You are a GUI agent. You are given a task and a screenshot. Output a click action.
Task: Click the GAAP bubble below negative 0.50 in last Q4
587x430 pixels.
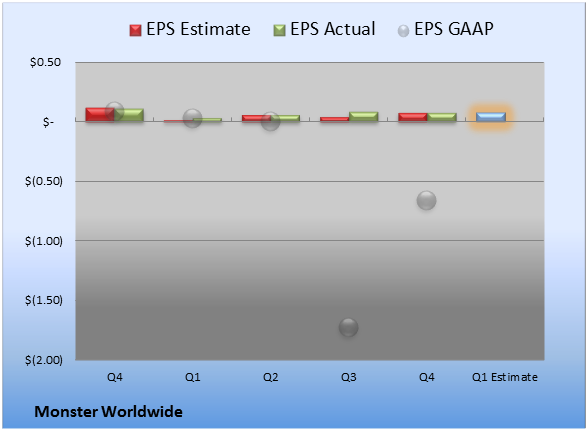(x=426, y=200)
